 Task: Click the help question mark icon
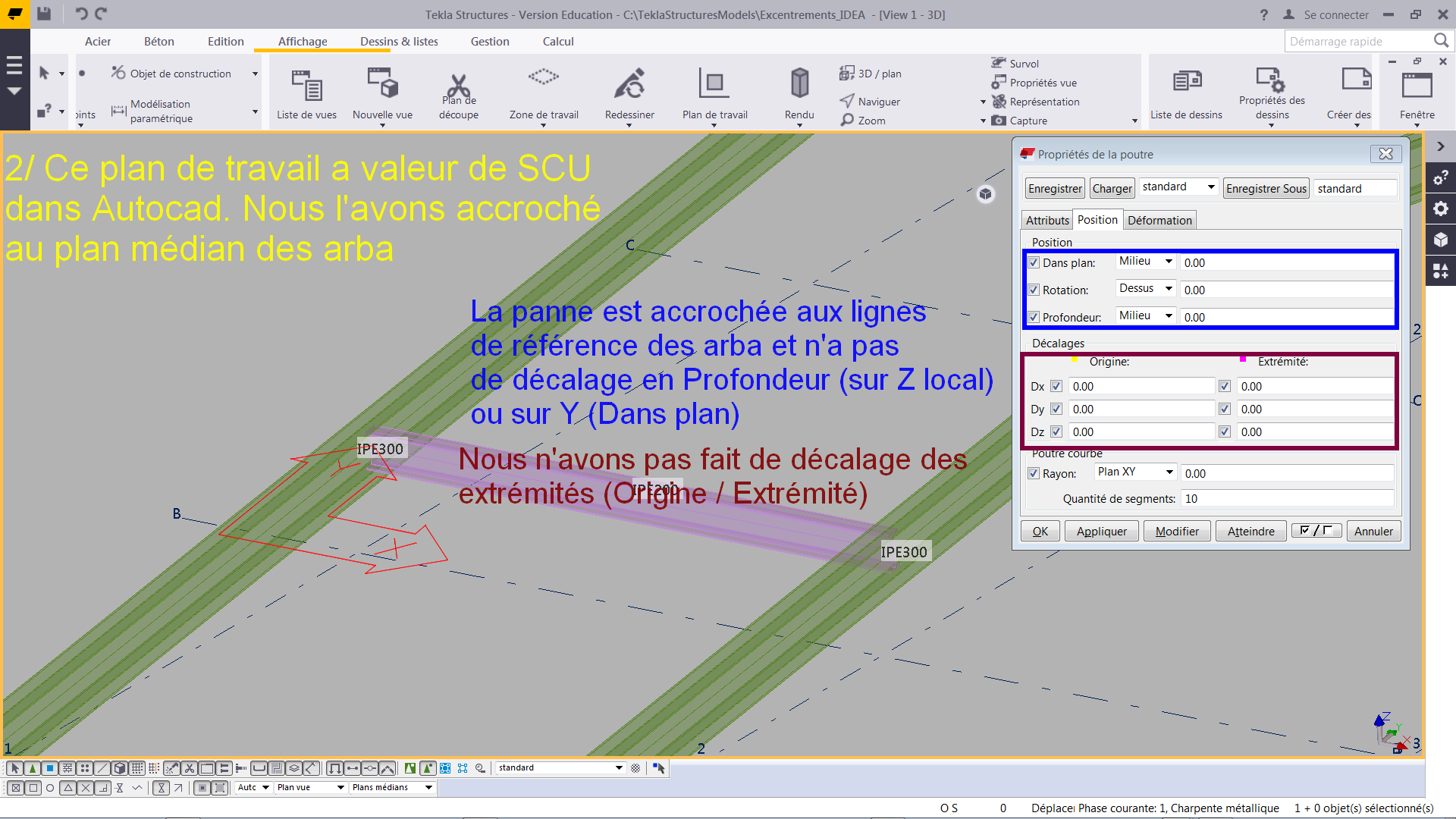click(1263, 14)
